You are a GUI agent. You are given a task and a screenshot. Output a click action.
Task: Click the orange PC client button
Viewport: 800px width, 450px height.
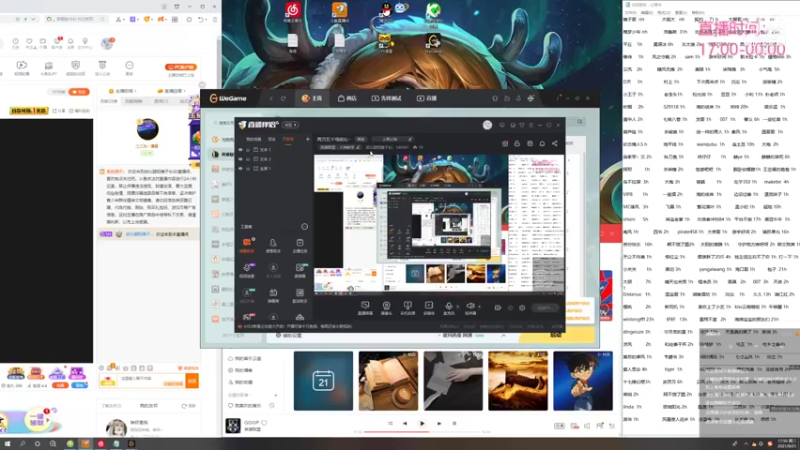(x=181, y=67)
